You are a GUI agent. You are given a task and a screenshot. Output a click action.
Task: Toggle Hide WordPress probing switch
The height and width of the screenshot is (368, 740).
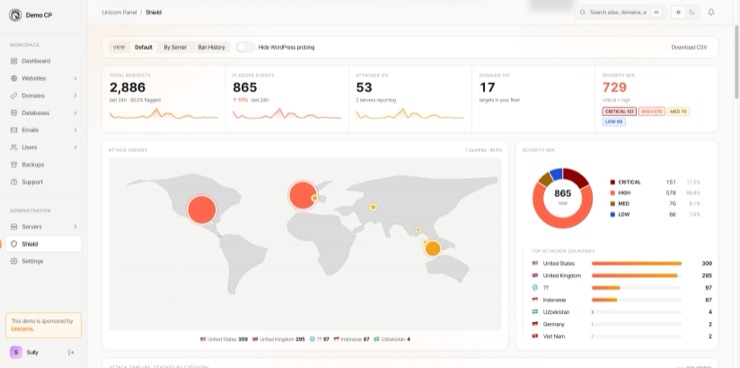tap(245, 47)
